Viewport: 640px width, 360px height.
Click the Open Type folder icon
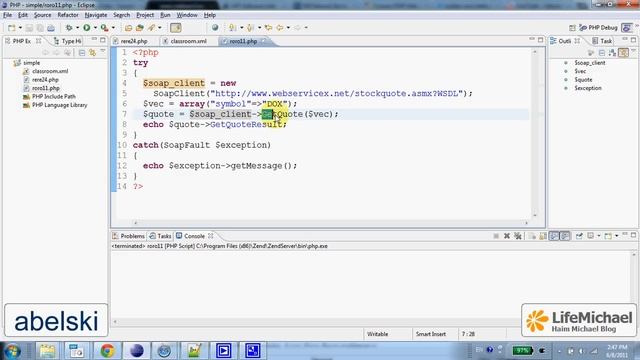click(128, 28)
